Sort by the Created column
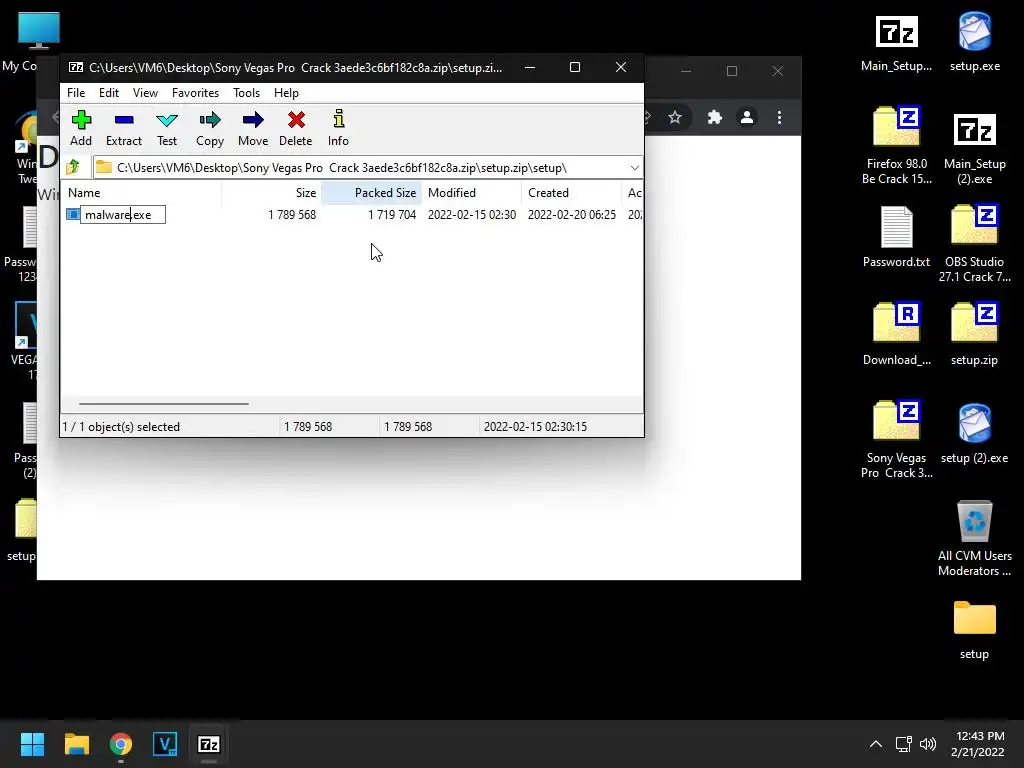Image resolution: width=1024 pixels, height=768 pixels. 571,193
